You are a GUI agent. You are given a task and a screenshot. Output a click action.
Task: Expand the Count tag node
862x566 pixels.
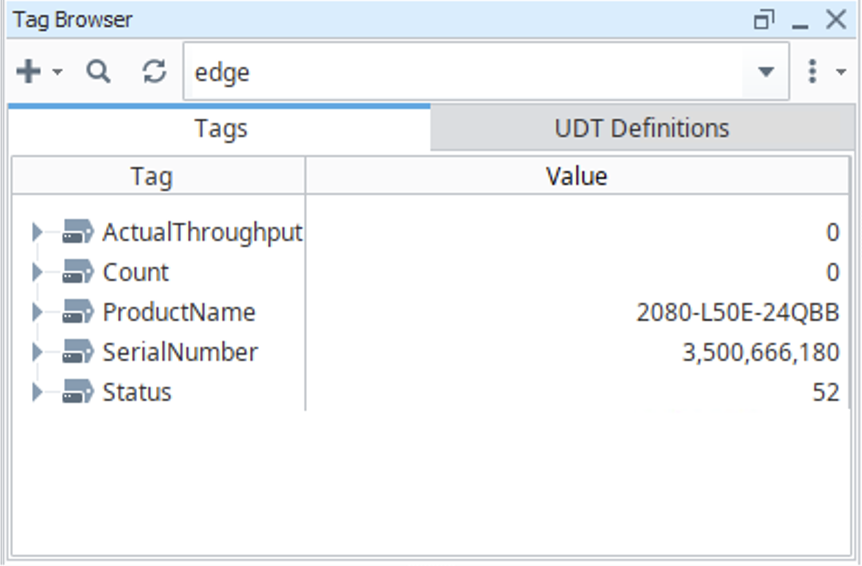point(37,273)
